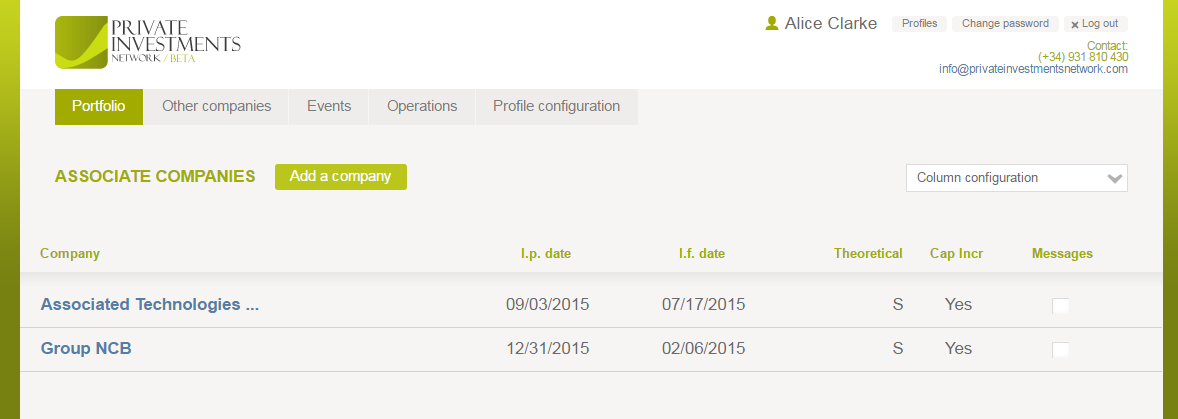The image size is (1178, 419).
Task: Sort by the I.p. date column header
Action: tap(546, 253)
